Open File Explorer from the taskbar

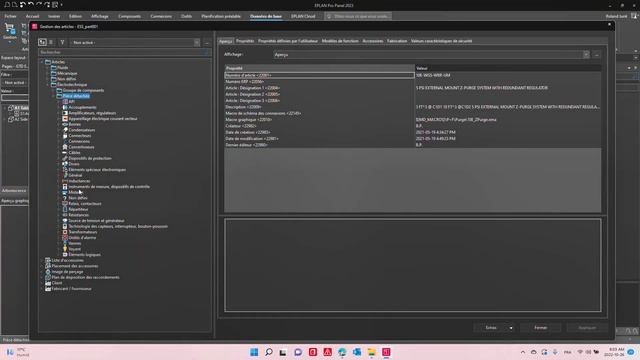pyautogui.click(x=371, y=352)
